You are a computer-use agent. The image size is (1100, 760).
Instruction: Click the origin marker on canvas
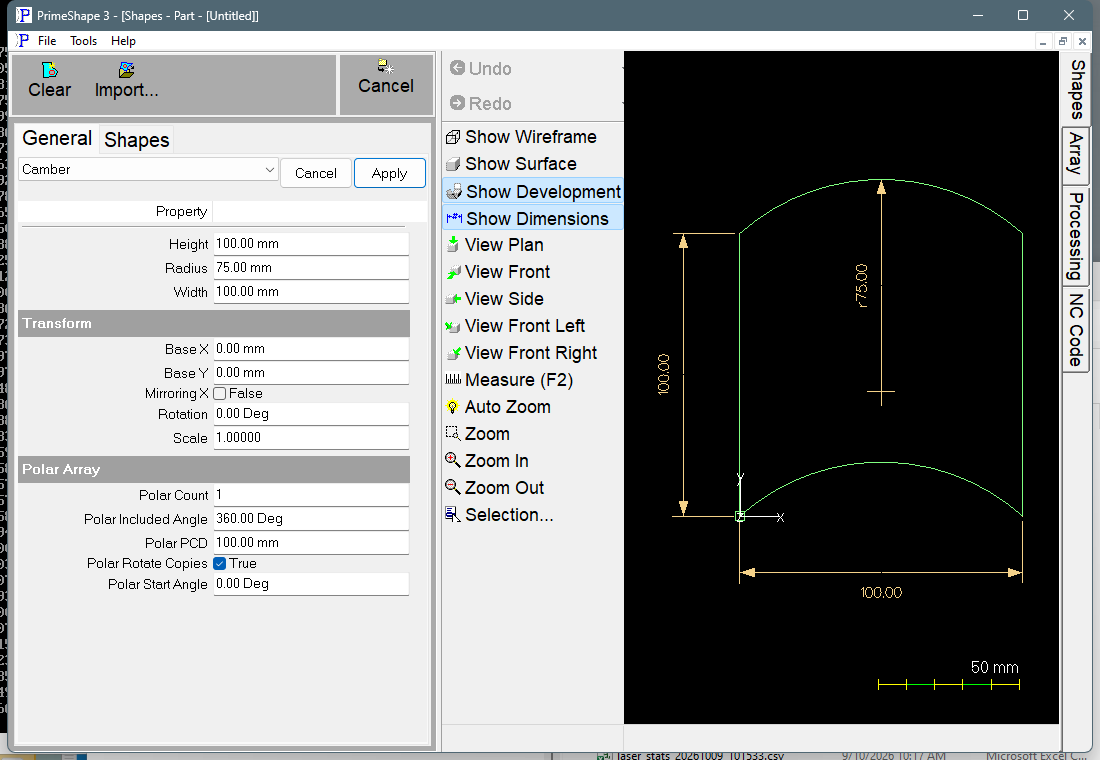tap(739, 516)
